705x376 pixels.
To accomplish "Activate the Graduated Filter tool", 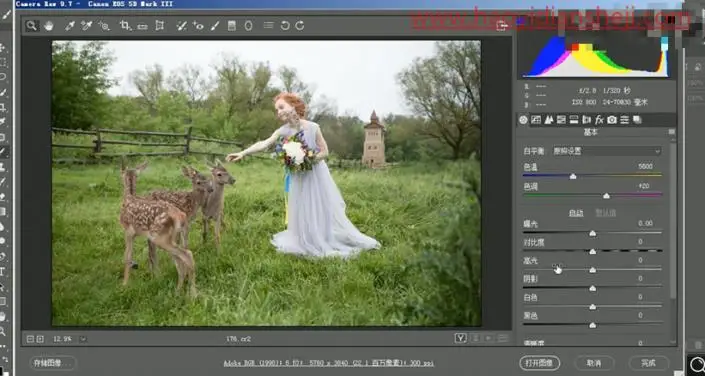I will point(232,26).
